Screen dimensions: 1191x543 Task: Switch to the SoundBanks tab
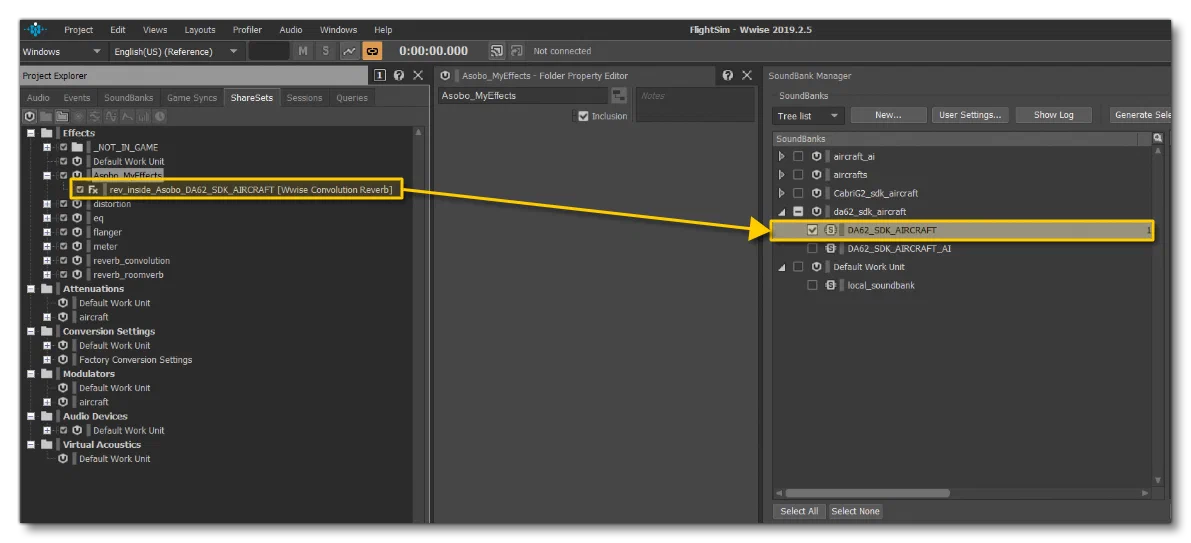point(128,98)
